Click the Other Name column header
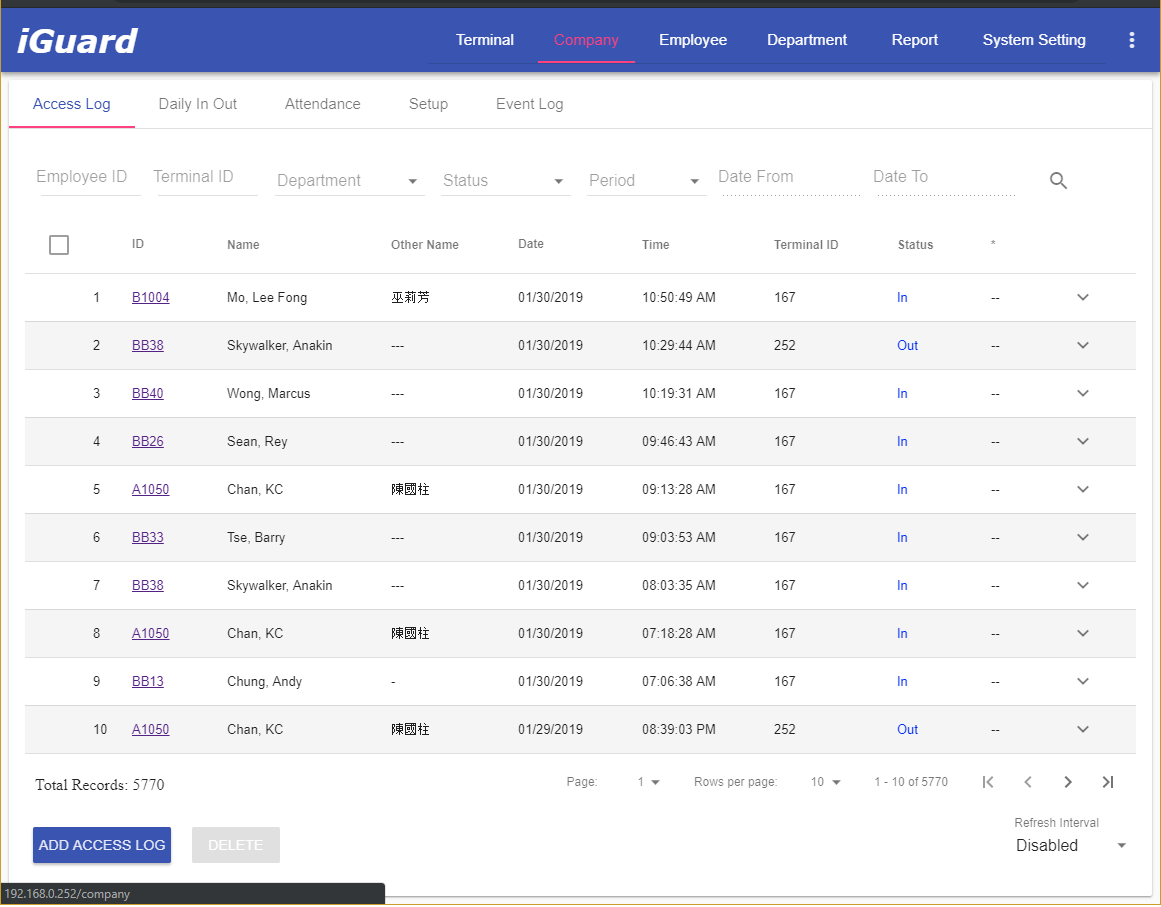The image size is (1161, 907). [424, 245]
